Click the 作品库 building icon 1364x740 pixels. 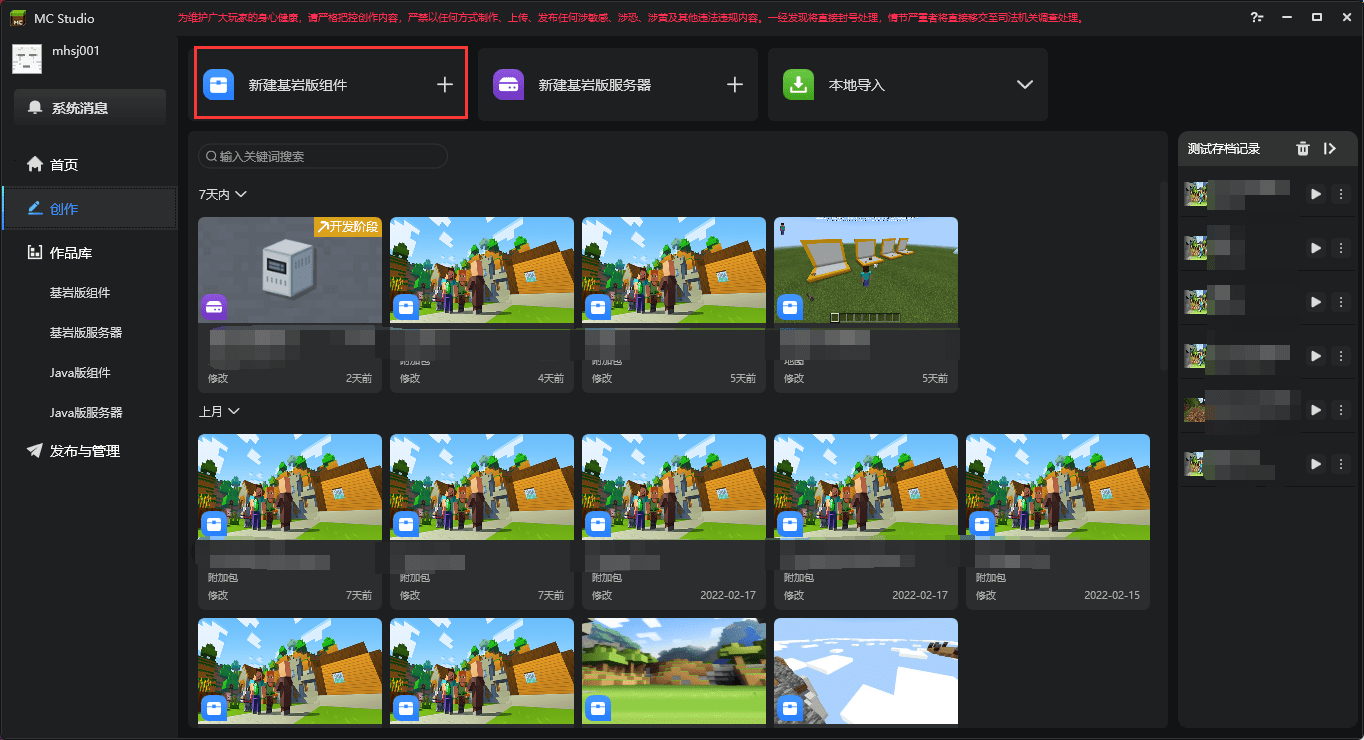35,253
